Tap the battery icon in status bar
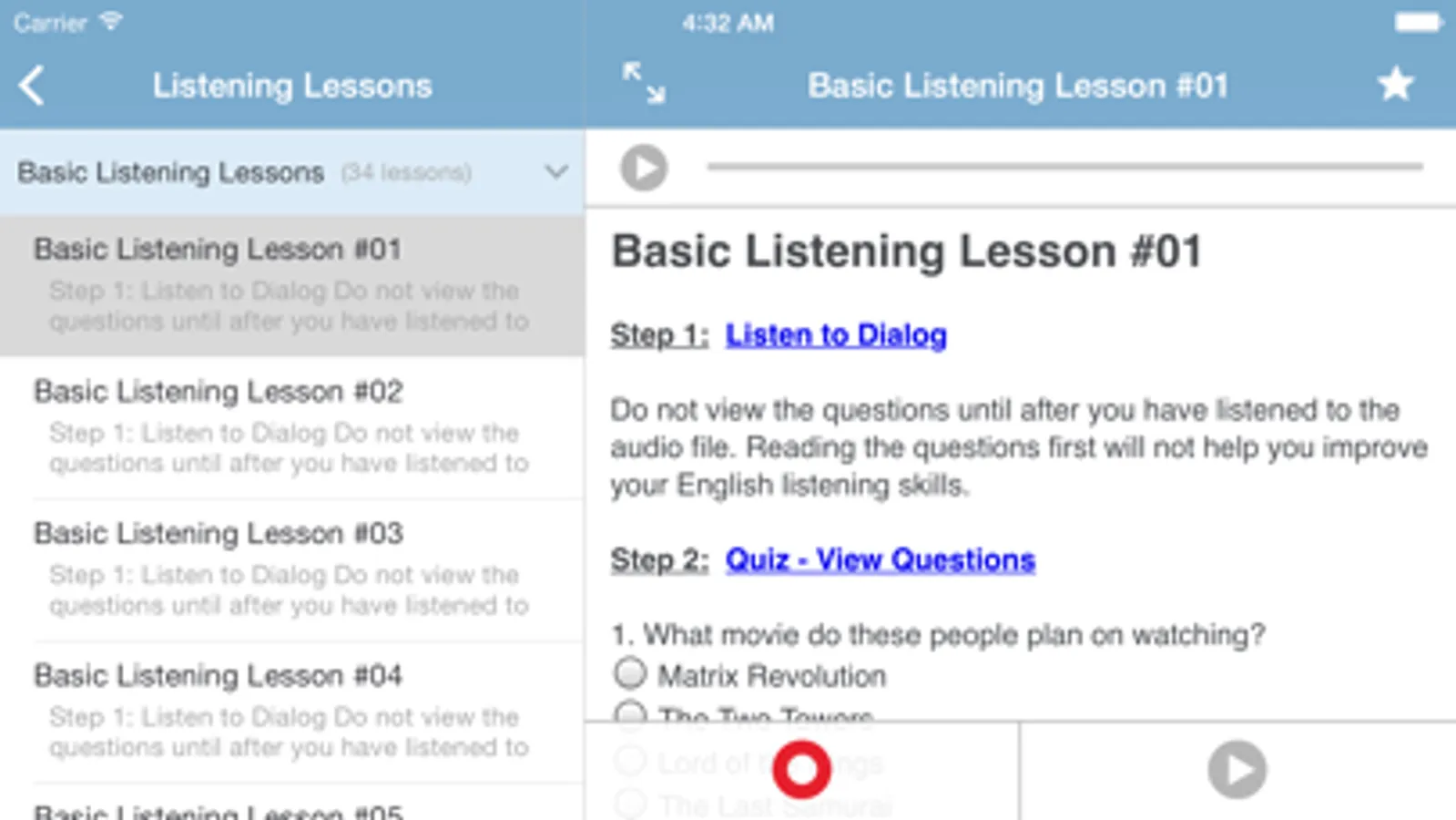 pos(1418,22)
